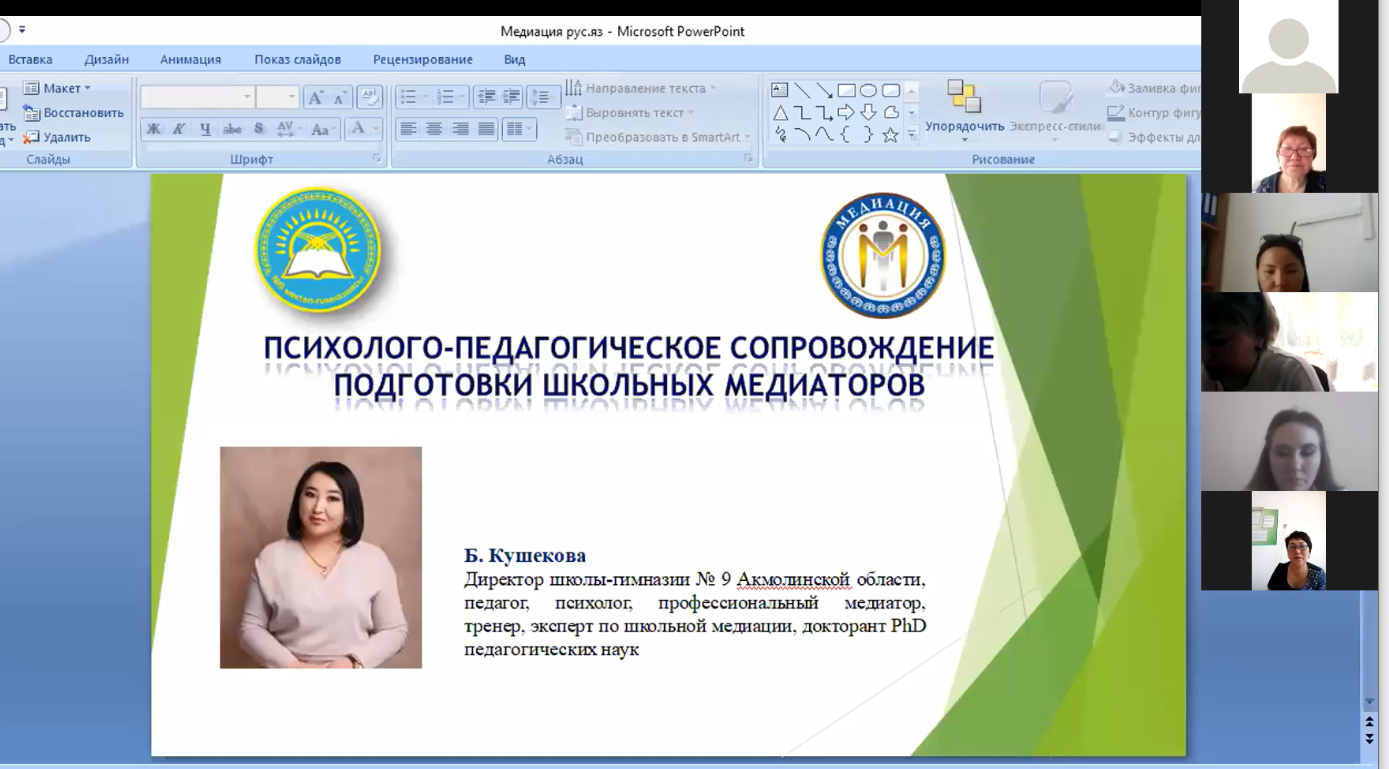
Task: Open Заливка фигуры shape fill
Action: coord(1155,88)
